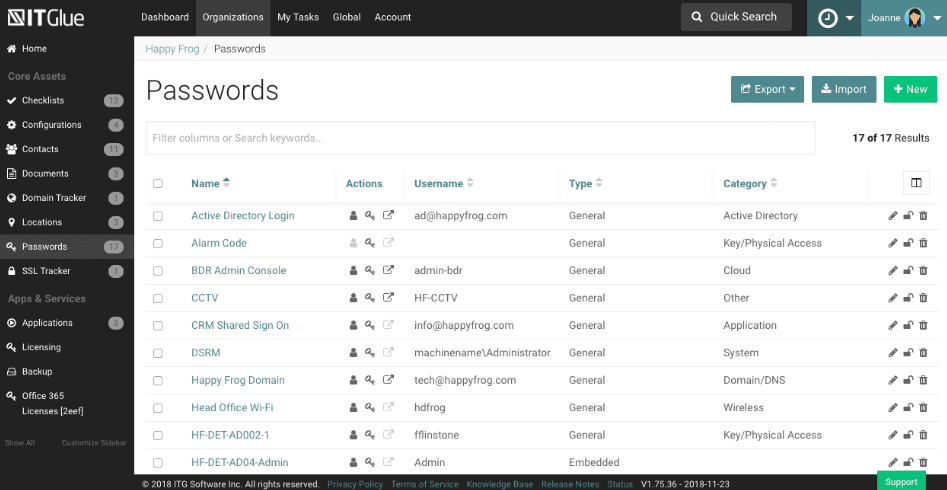Check the Happy Frog Domain row checkbox
Viewport: 947px width, 490px height.
(158, 381)
